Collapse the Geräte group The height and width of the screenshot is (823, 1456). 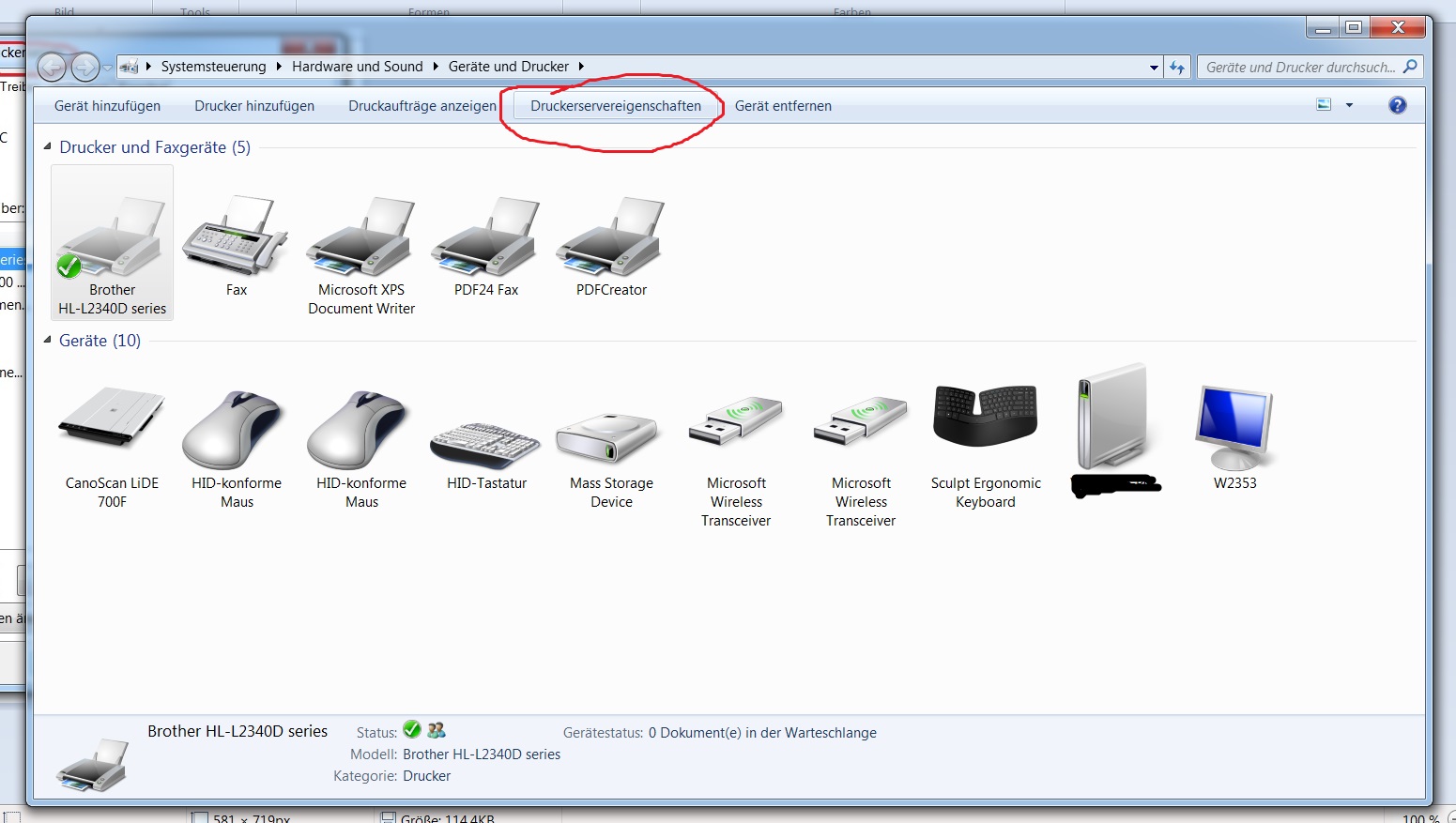pos(47,340)
